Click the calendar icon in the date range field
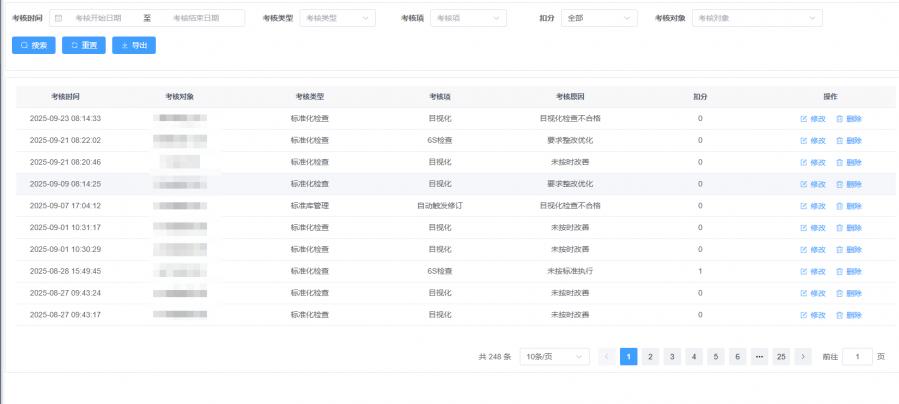 click(x=58, y=18)
